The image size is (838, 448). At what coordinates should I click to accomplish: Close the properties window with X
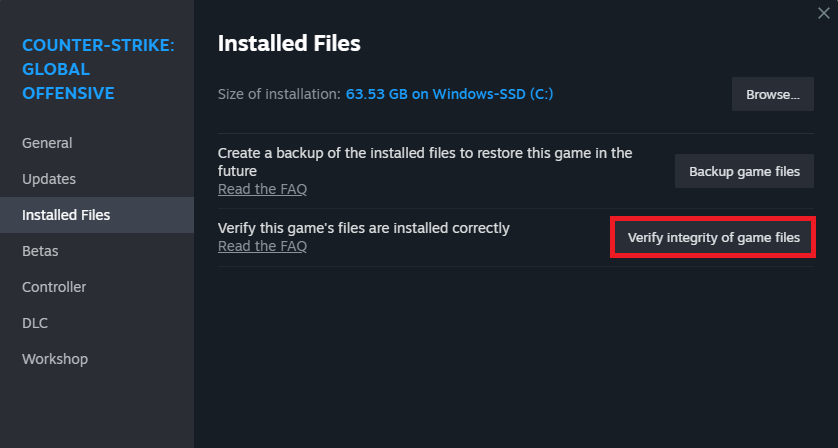point(822,11)
